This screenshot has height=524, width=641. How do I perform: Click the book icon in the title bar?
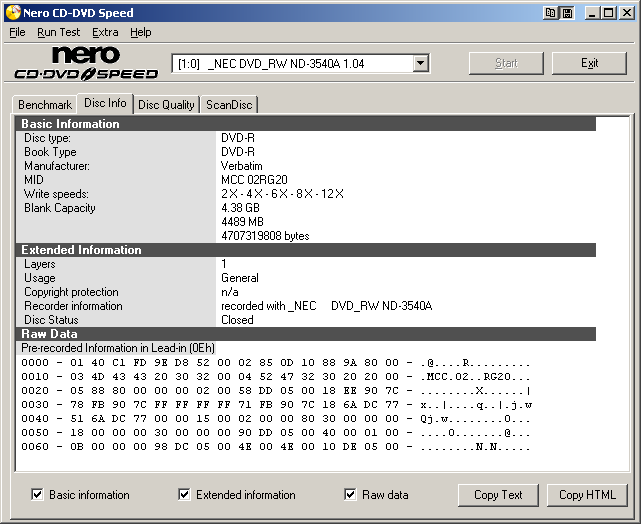(551, 13)
